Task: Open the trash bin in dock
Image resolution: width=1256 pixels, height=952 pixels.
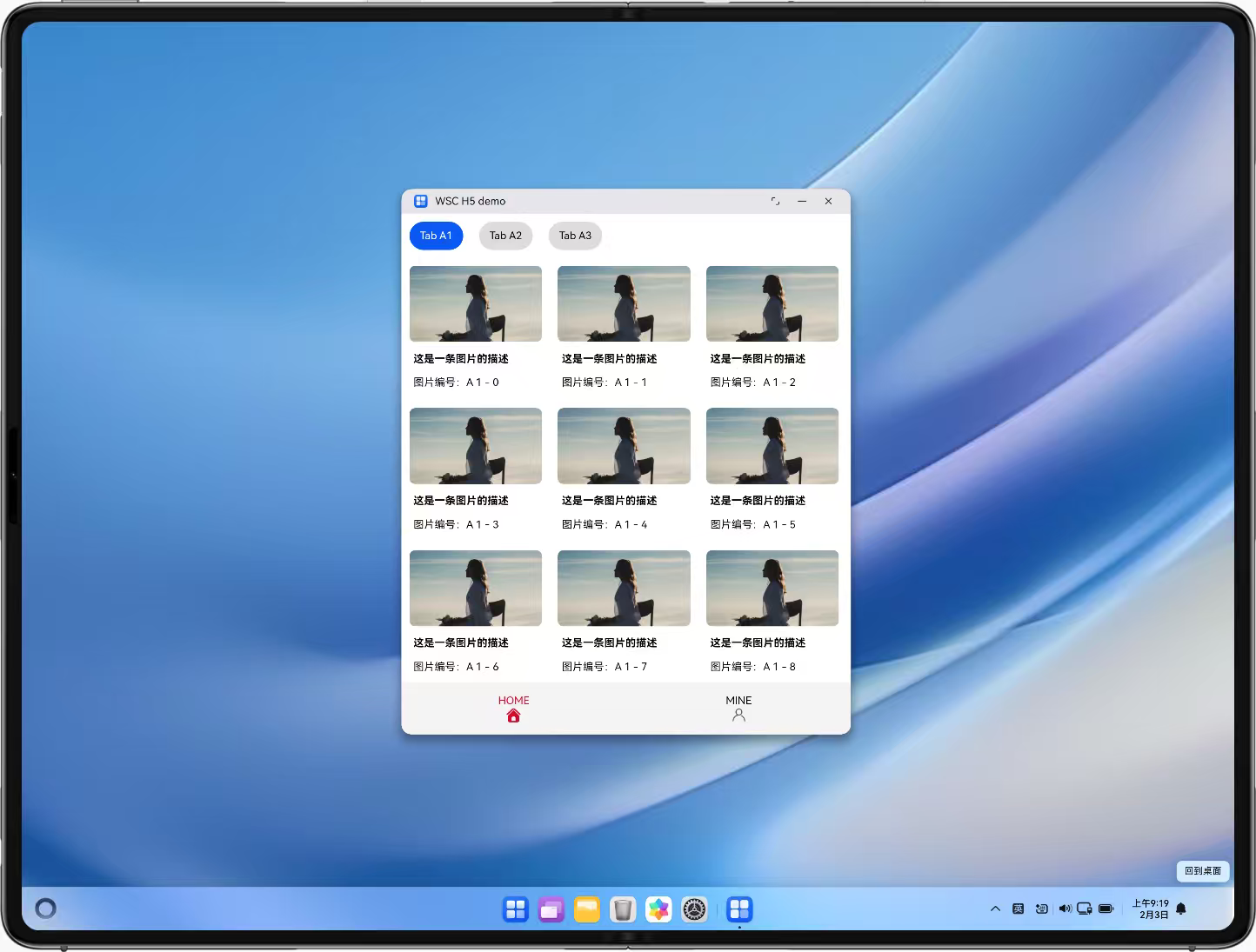Action: (x=623, y=909)
